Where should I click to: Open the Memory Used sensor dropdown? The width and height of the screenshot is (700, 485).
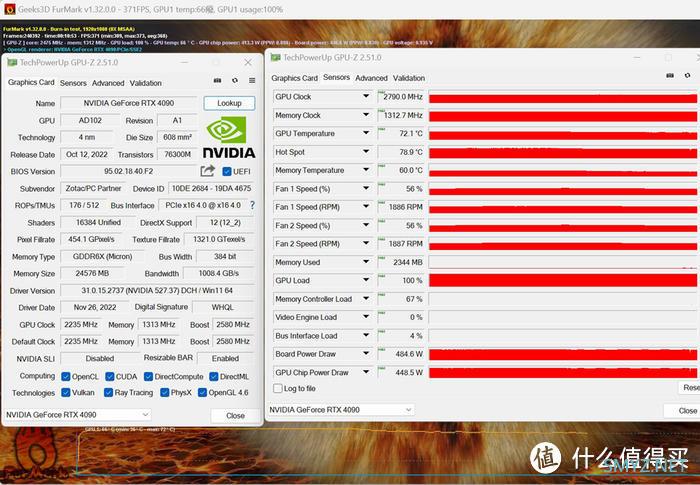pyautogui.click(x=366, y=262)
